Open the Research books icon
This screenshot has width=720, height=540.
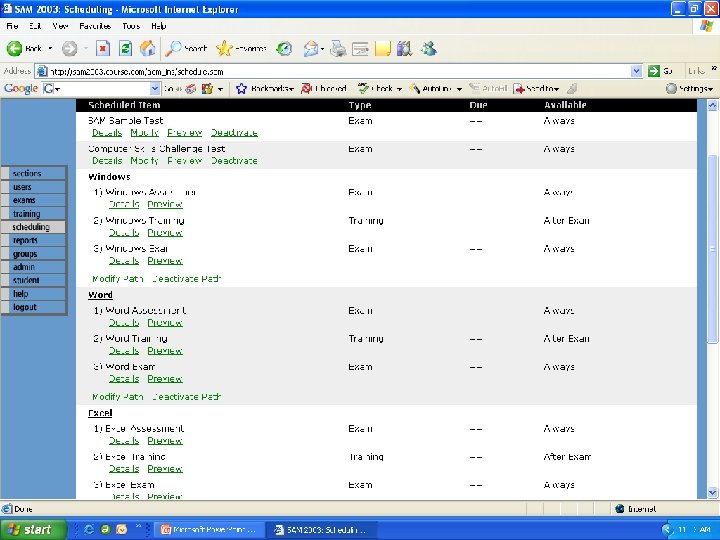click(x=405, y=48)
